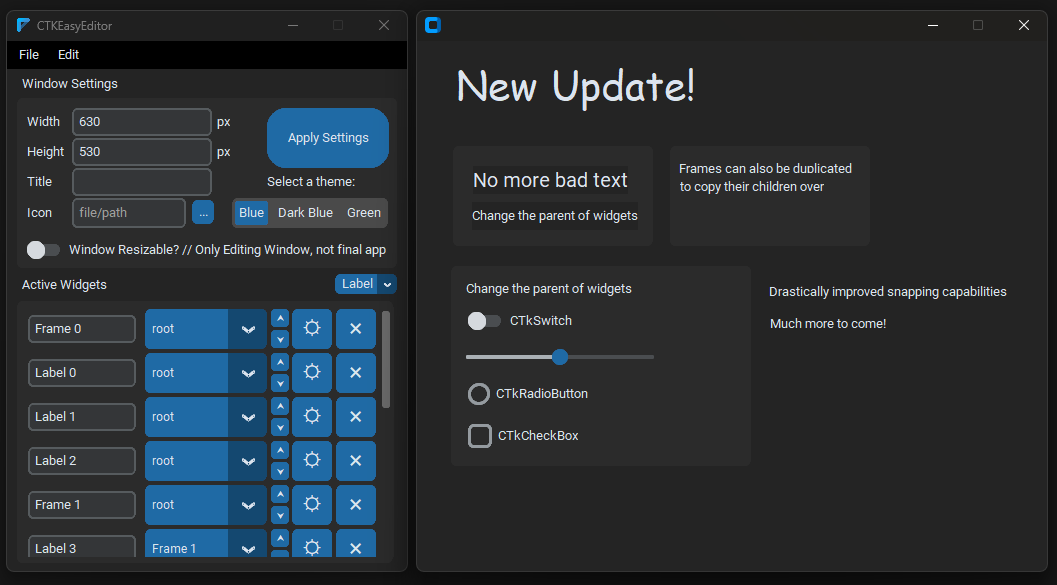Open the File menu
The width and height of the screenshot is (1057, 585).
(x=29, y=55)
